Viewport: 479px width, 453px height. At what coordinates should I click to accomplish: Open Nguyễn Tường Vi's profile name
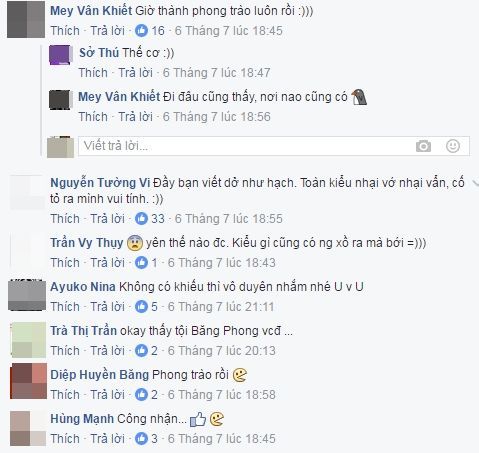[x=100, y=183]
